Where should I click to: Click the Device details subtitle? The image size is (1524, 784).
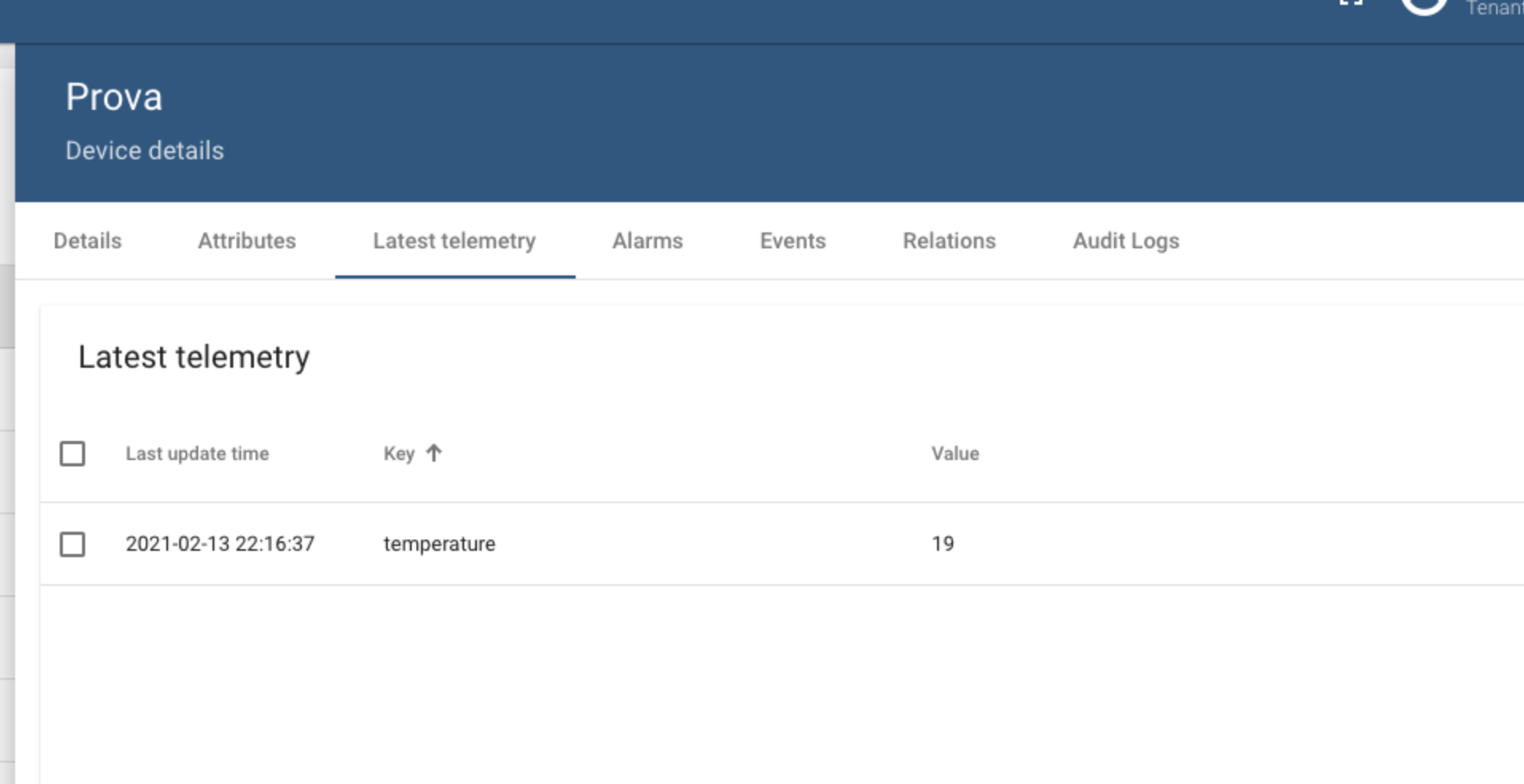tap(144, 150)
